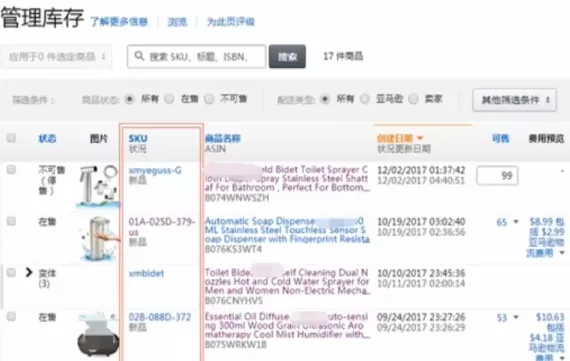Click the 17 件商品 count text

click(343, 56)
